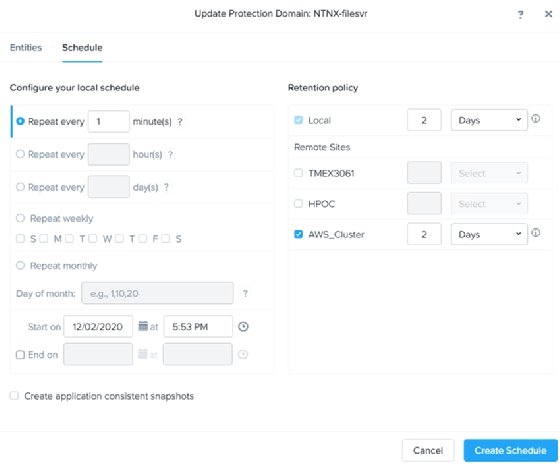Check the last S (Saturday) weekday checkbox

[x=165, y=239]
